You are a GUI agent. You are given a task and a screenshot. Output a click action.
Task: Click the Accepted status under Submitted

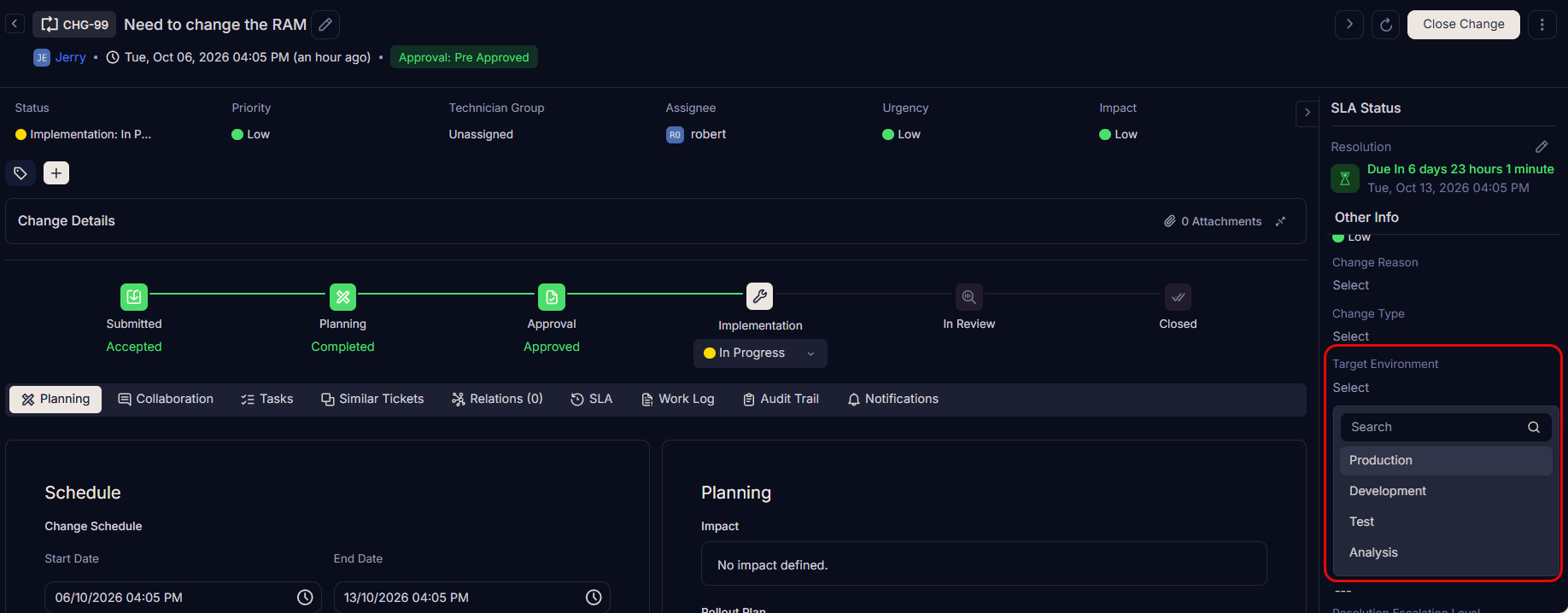pyautogui.click(x=134, y=347)
